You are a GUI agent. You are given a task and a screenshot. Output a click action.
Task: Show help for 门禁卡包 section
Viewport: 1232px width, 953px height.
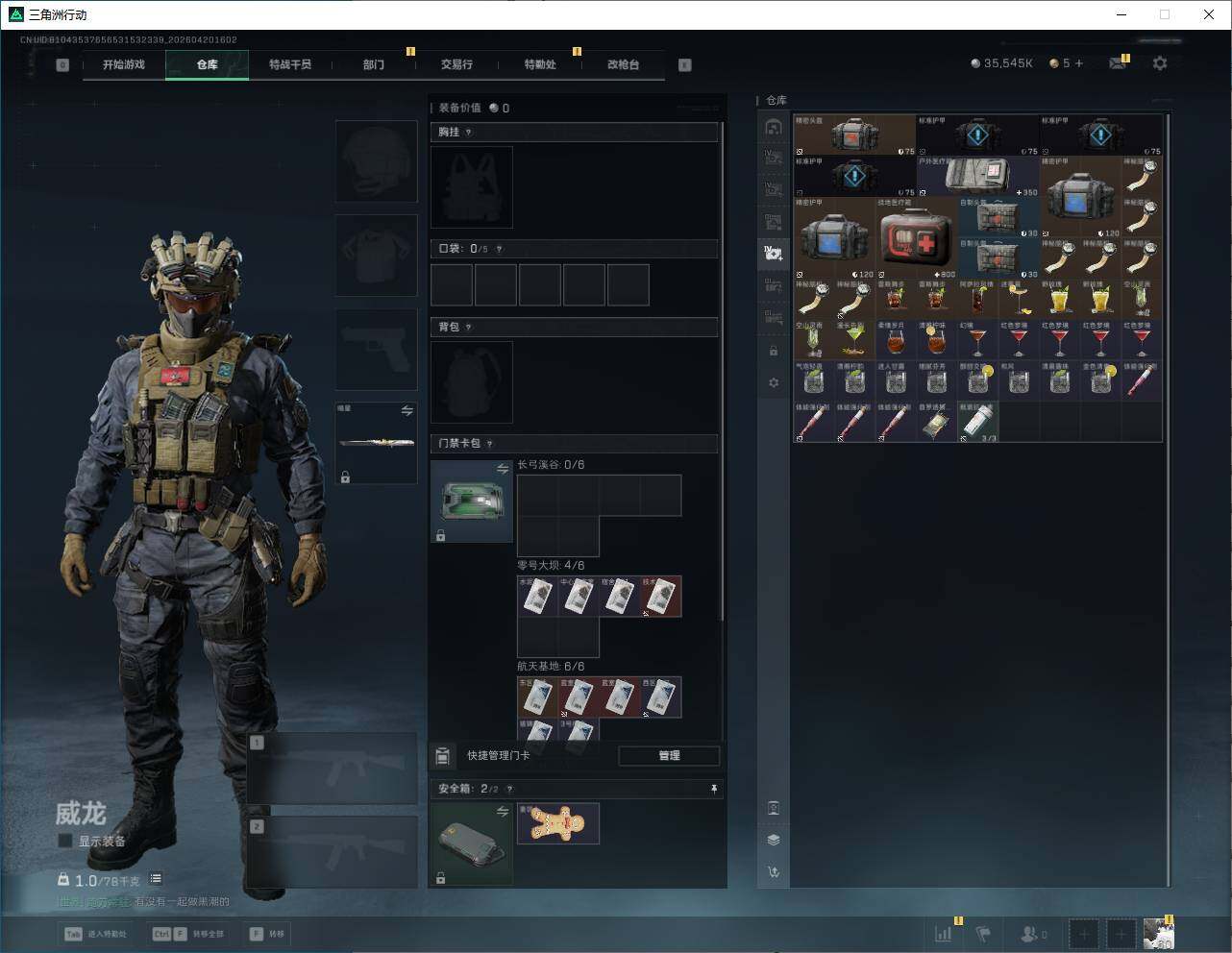(x=489, y=444)
